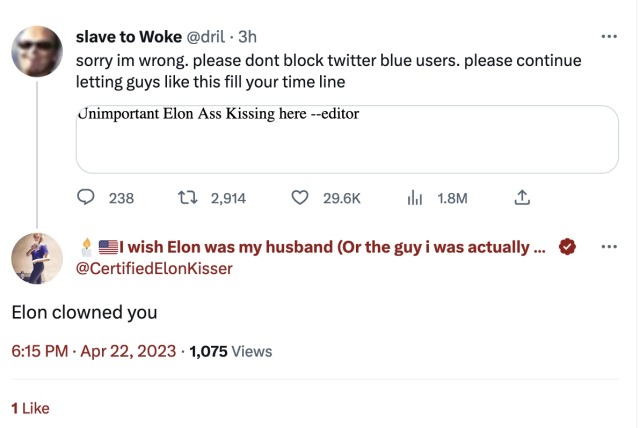
Task: Like the dril tweet via heart icon
Action: coord(299,198)
